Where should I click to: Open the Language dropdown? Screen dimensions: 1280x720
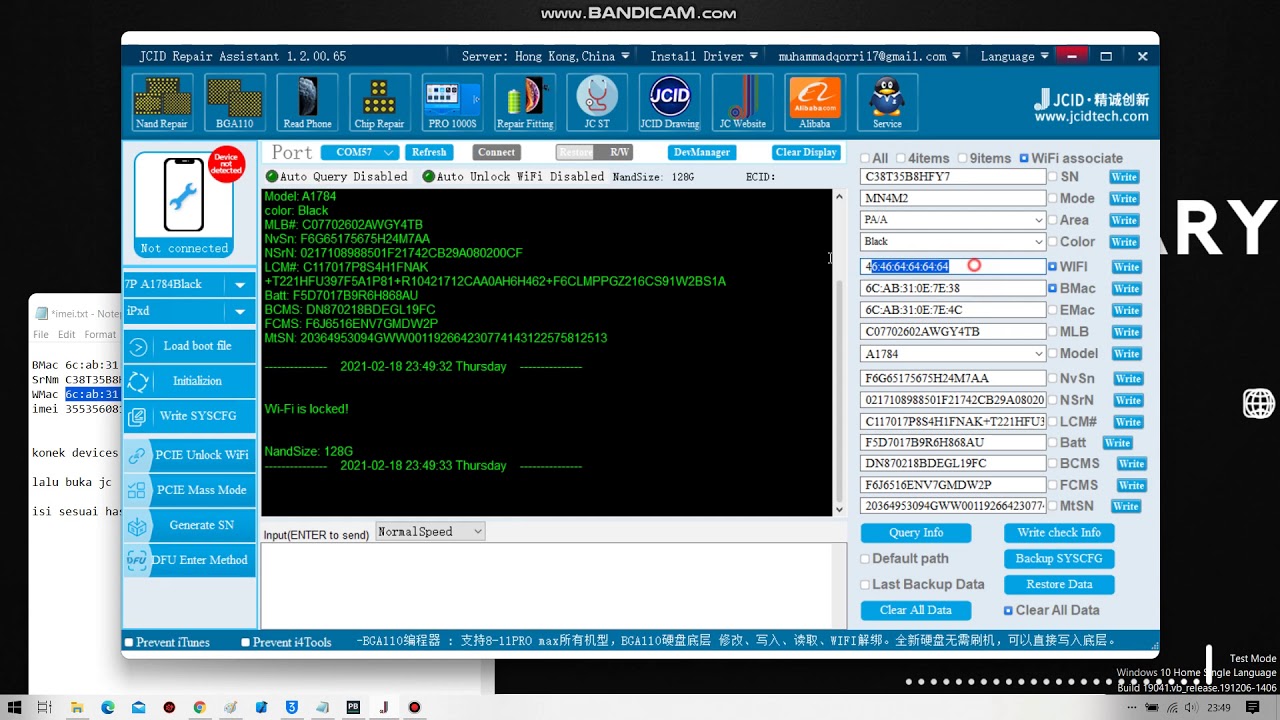[1015, 56]
